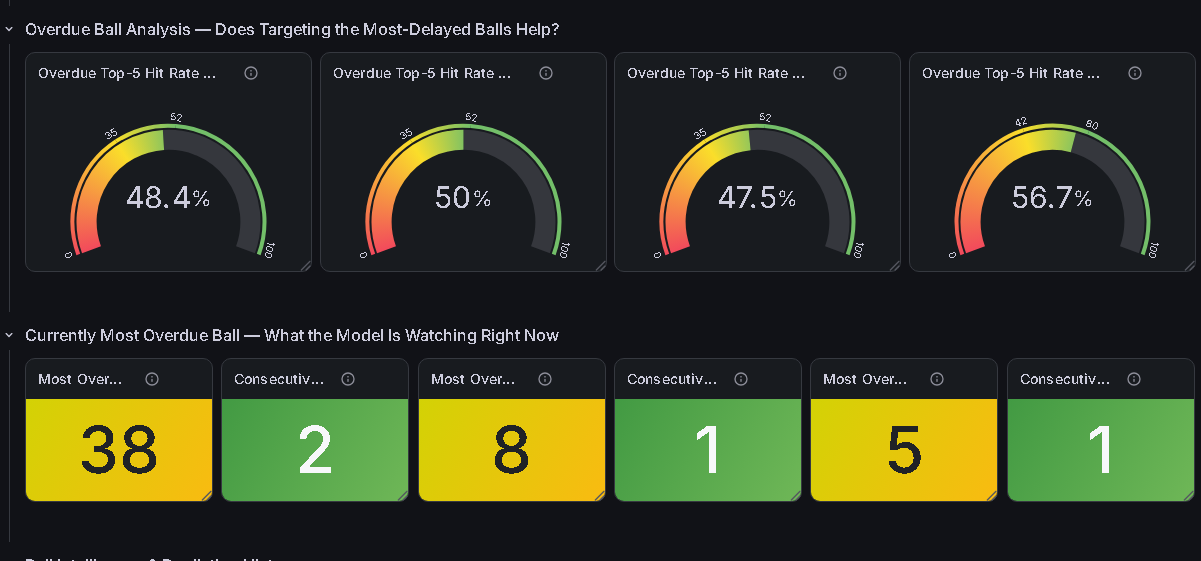Open info icon on Consecutive panel between 8 and 5
The width and height of the screenshot is (1201, 561).
point(741,379)
